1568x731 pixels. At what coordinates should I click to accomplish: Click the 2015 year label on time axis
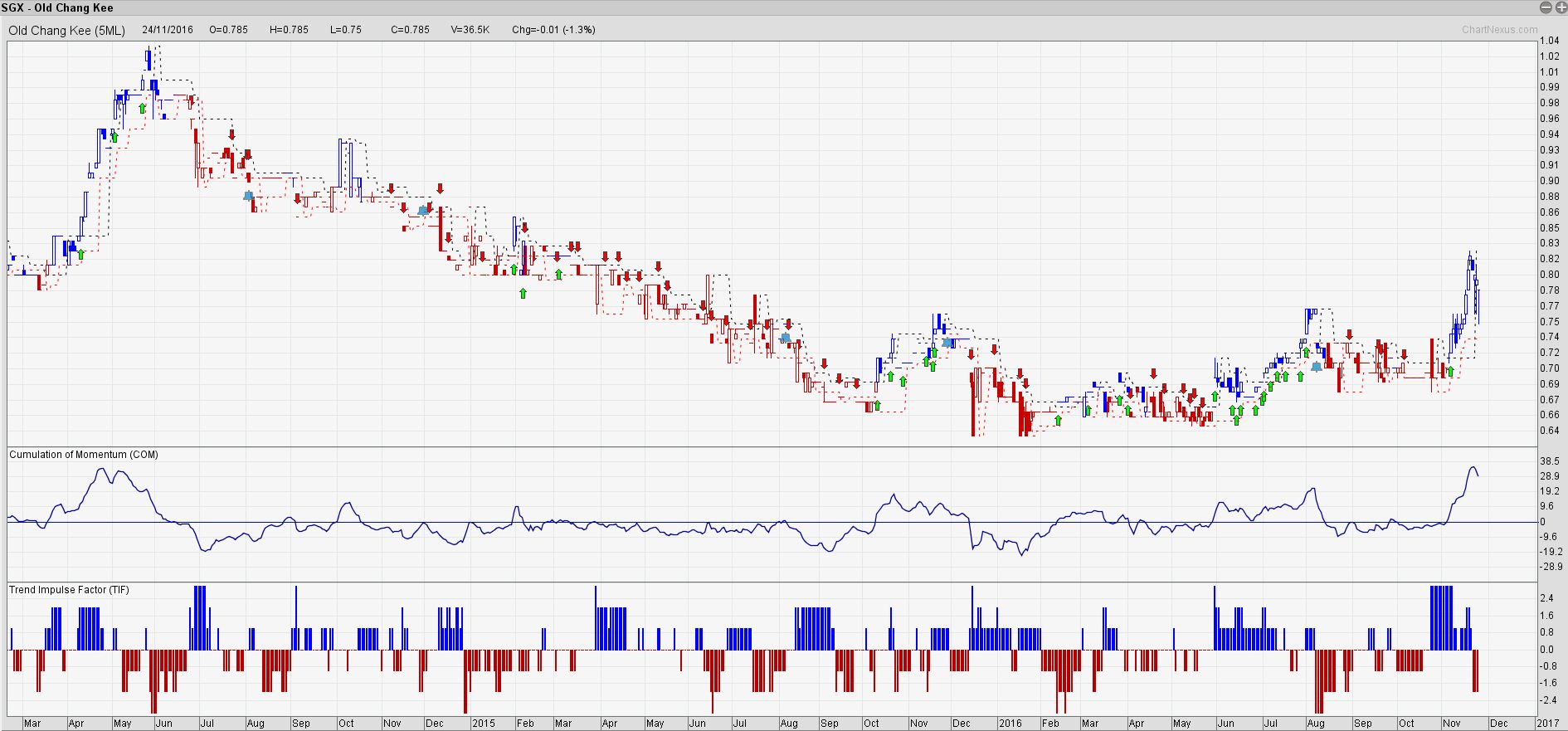tap(483, 724)
